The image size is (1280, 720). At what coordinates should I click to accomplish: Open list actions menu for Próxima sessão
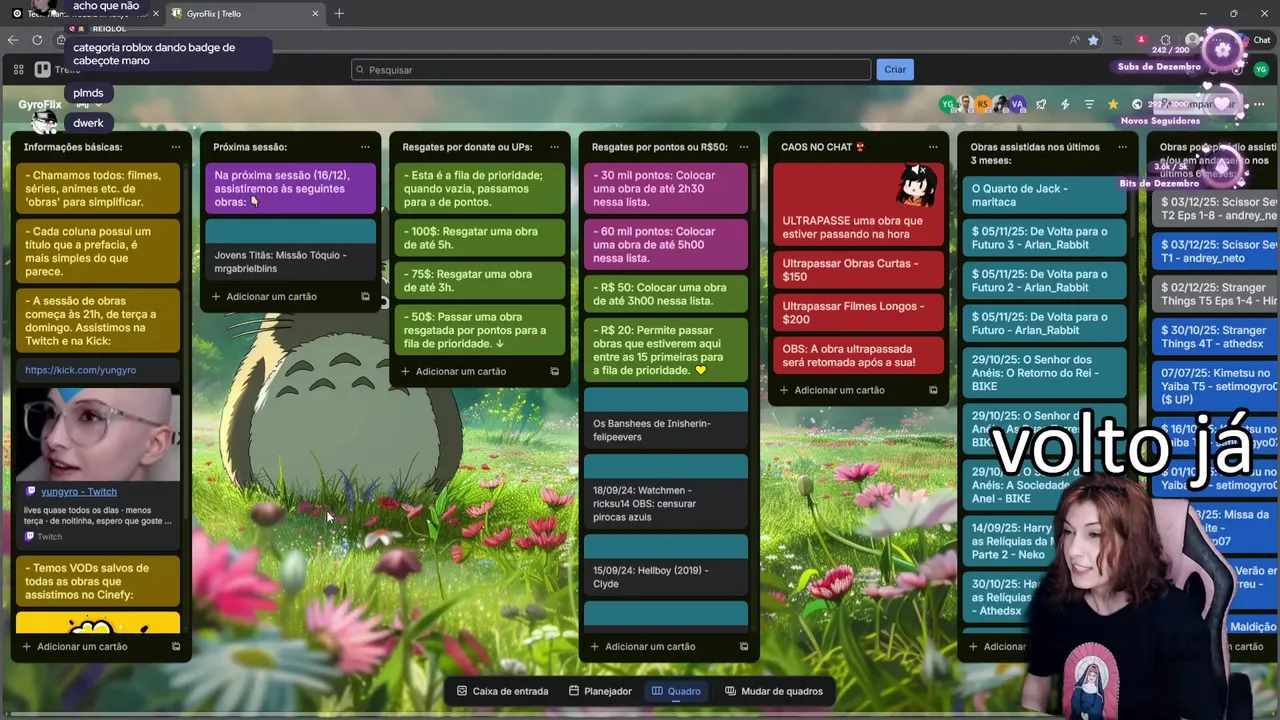[365, 147]
